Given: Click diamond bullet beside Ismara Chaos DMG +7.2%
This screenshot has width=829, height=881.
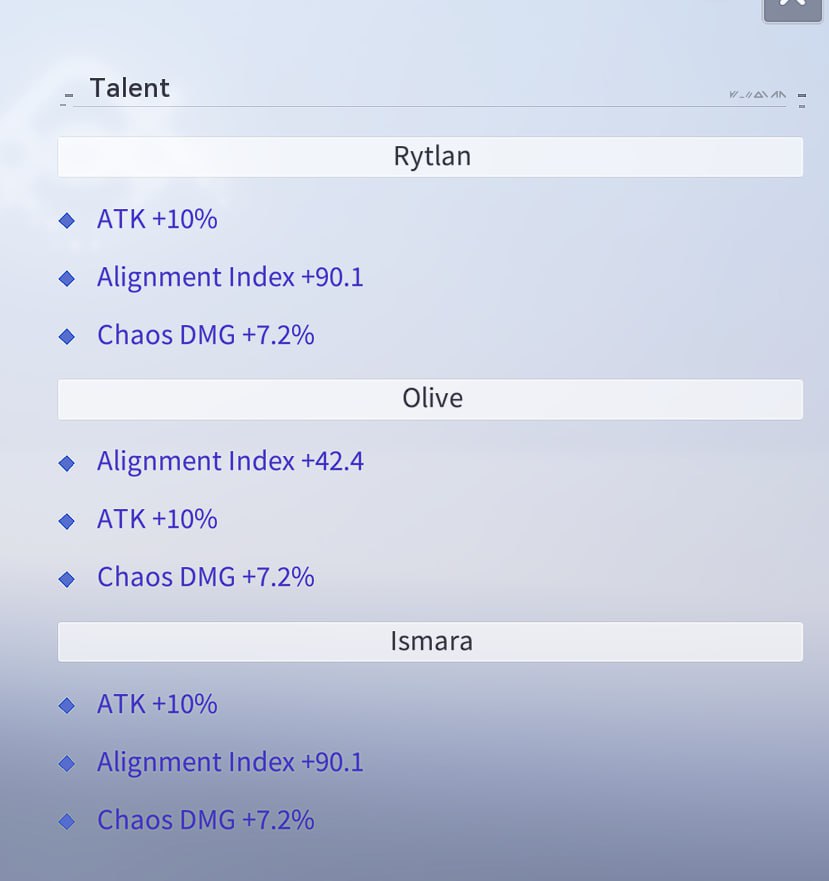Looking at the screenshot, I should point(66,821).
